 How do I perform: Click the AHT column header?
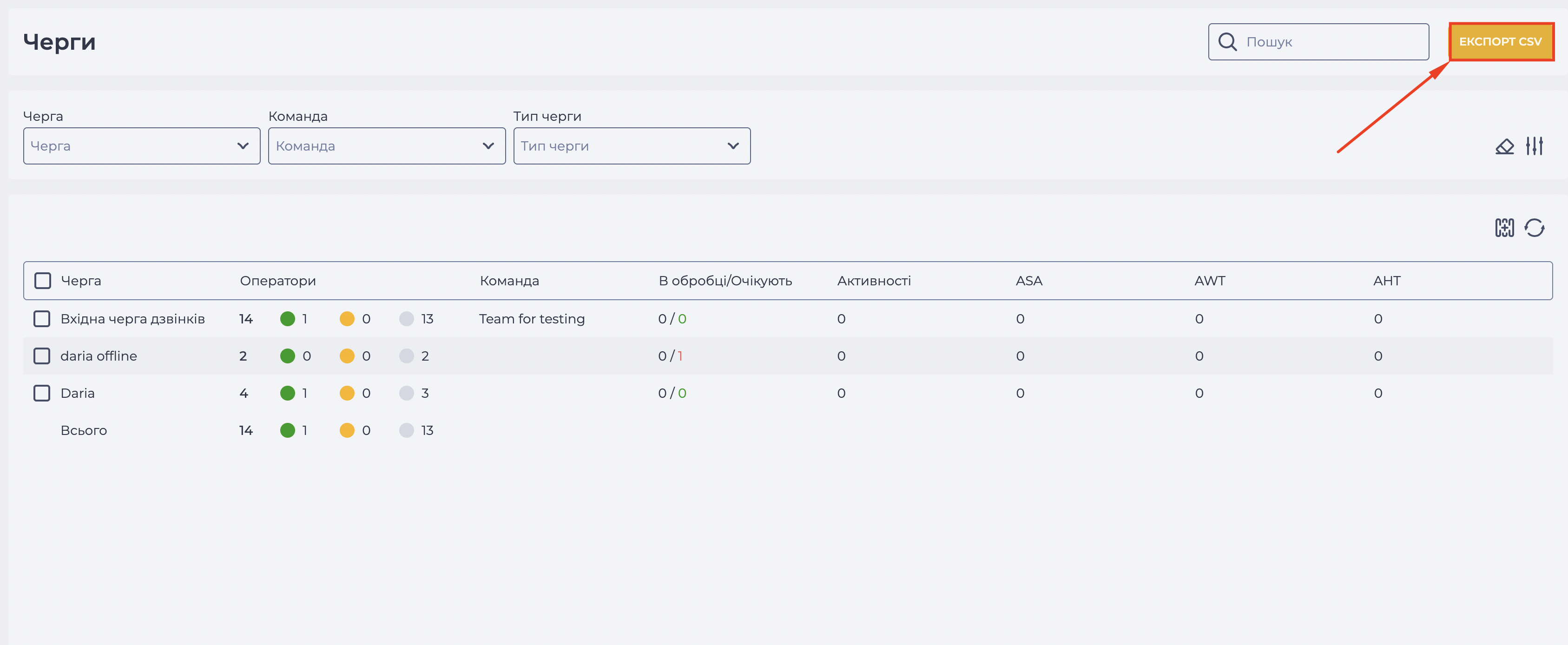tap(1387, 281)
